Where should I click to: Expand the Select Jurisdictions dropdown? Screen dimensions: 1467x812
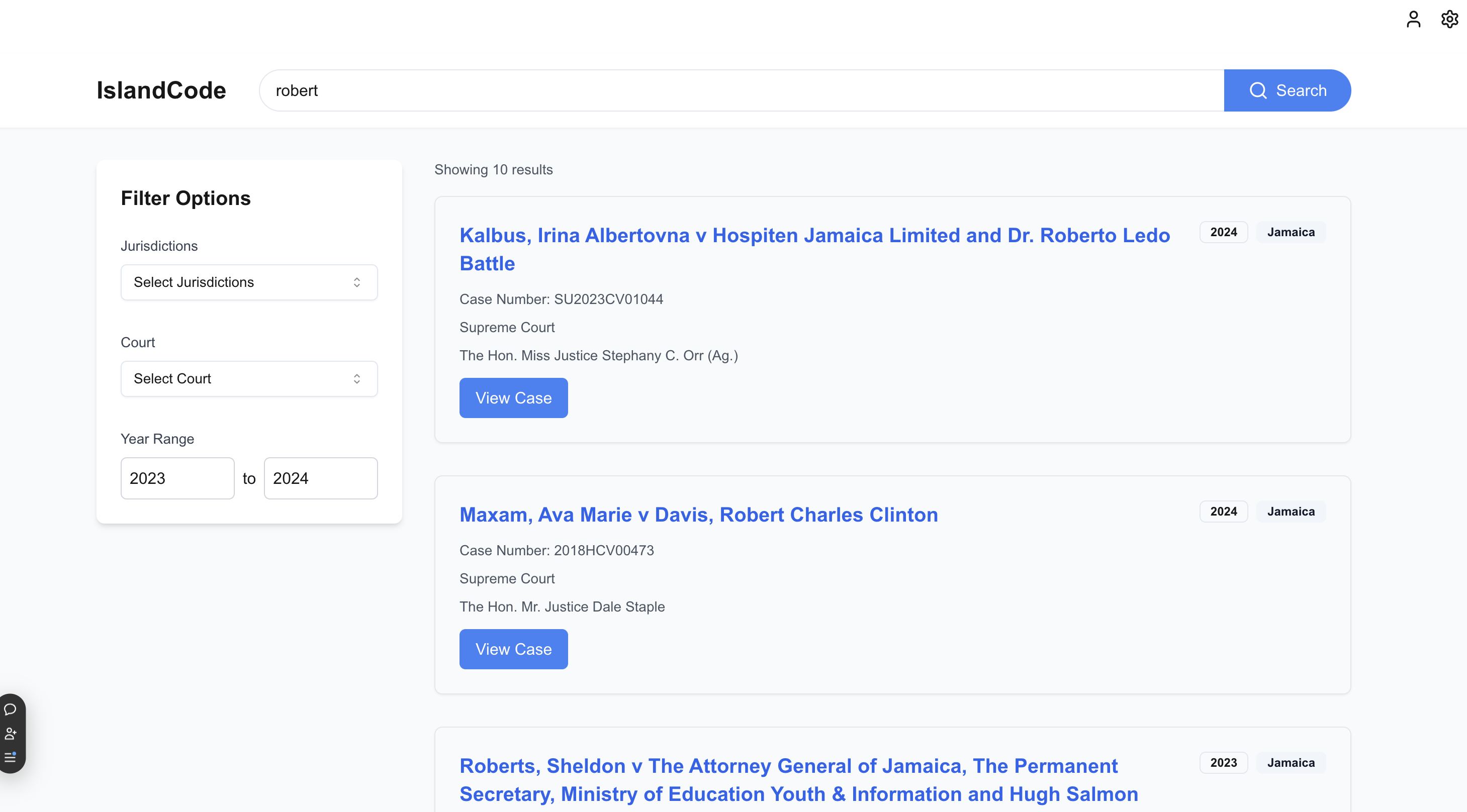tap(249, 282)
